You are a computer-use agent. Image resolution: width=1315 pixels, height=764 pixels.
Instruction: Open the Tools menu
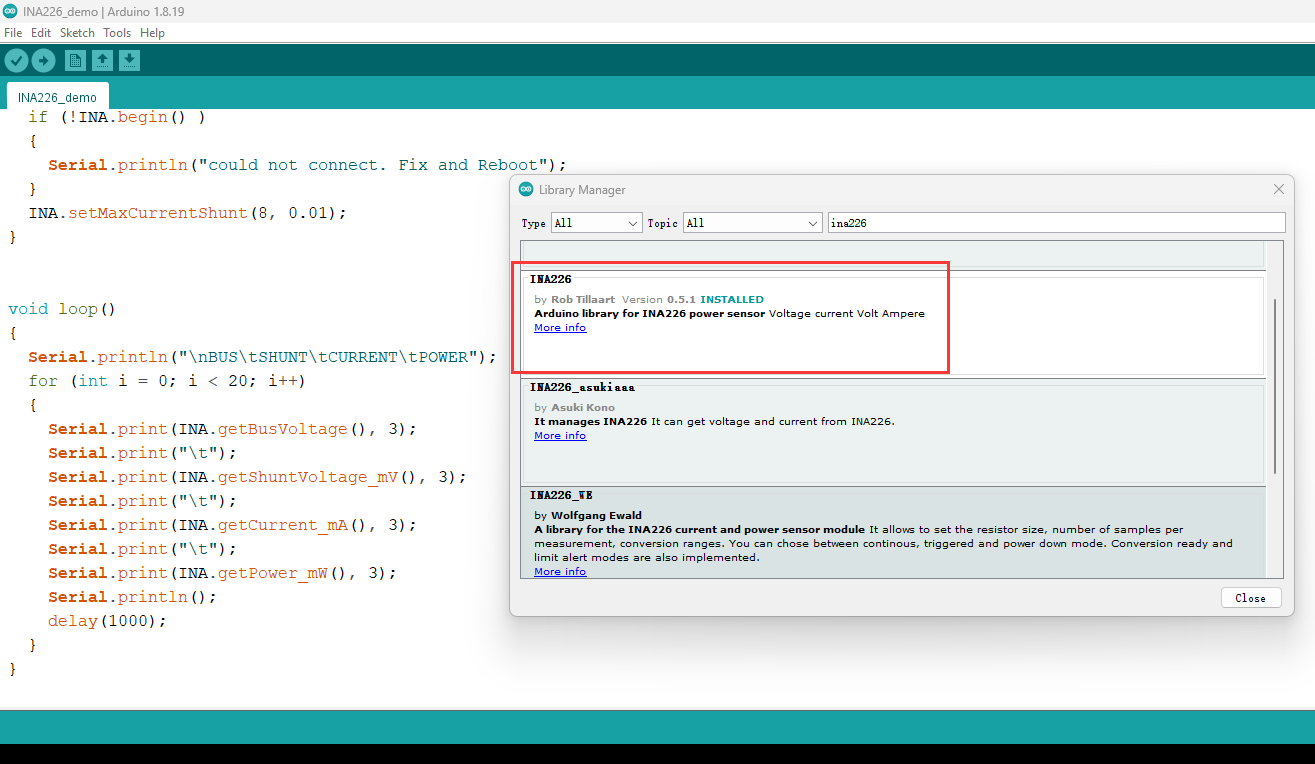click(117, 33)
